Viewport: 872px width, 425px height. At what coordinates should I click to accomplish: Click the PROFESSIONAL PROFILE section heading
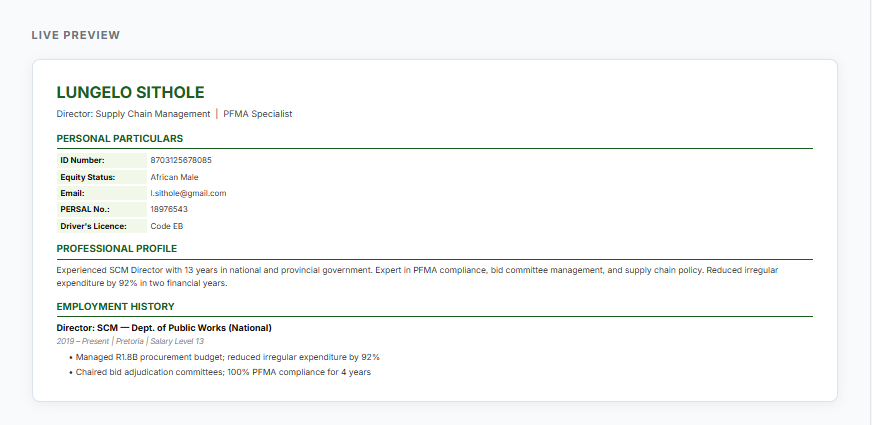point(117,248)
